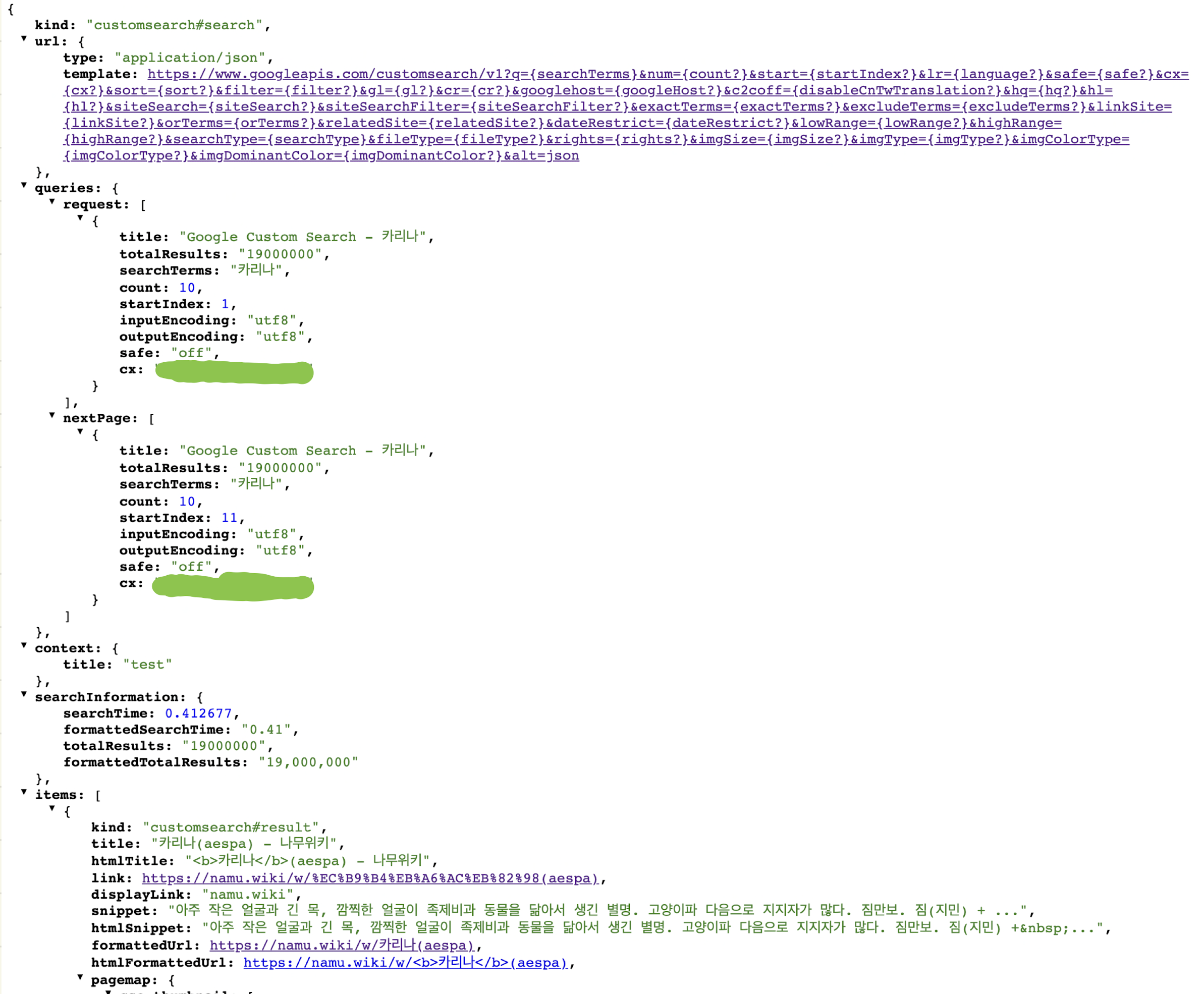The width and height of the screenshot is (1204, 994).
Task: Collapse the first request object triangle
Action: 80,218
